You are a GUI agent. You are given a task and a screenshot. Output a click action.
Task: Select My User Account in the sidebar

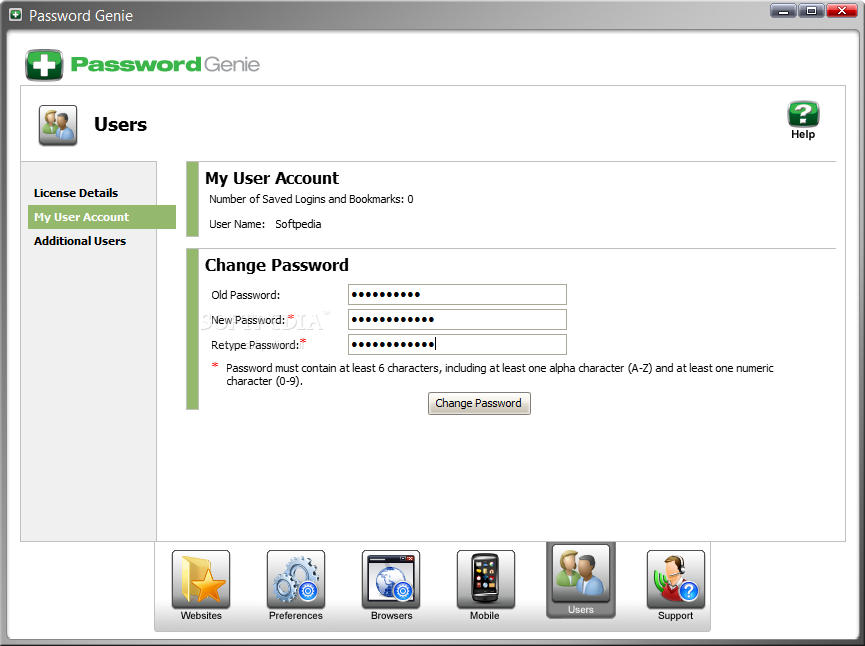tap(102, 217)
